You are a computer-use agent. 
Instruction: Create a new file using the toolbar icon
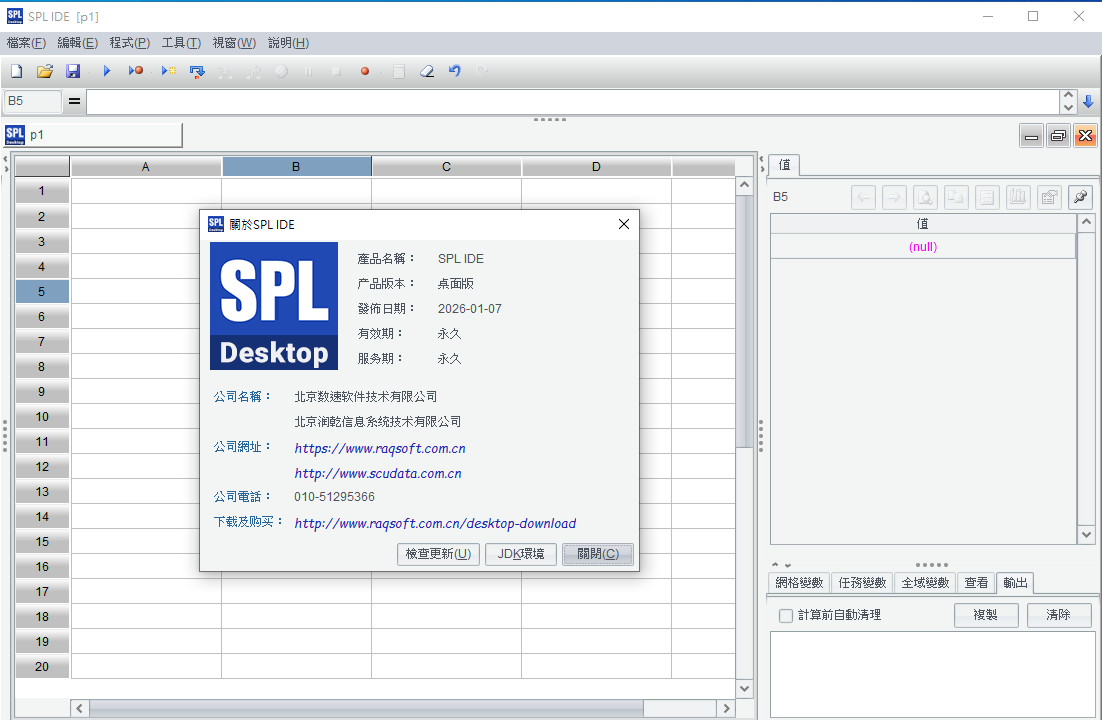(15, 71)
